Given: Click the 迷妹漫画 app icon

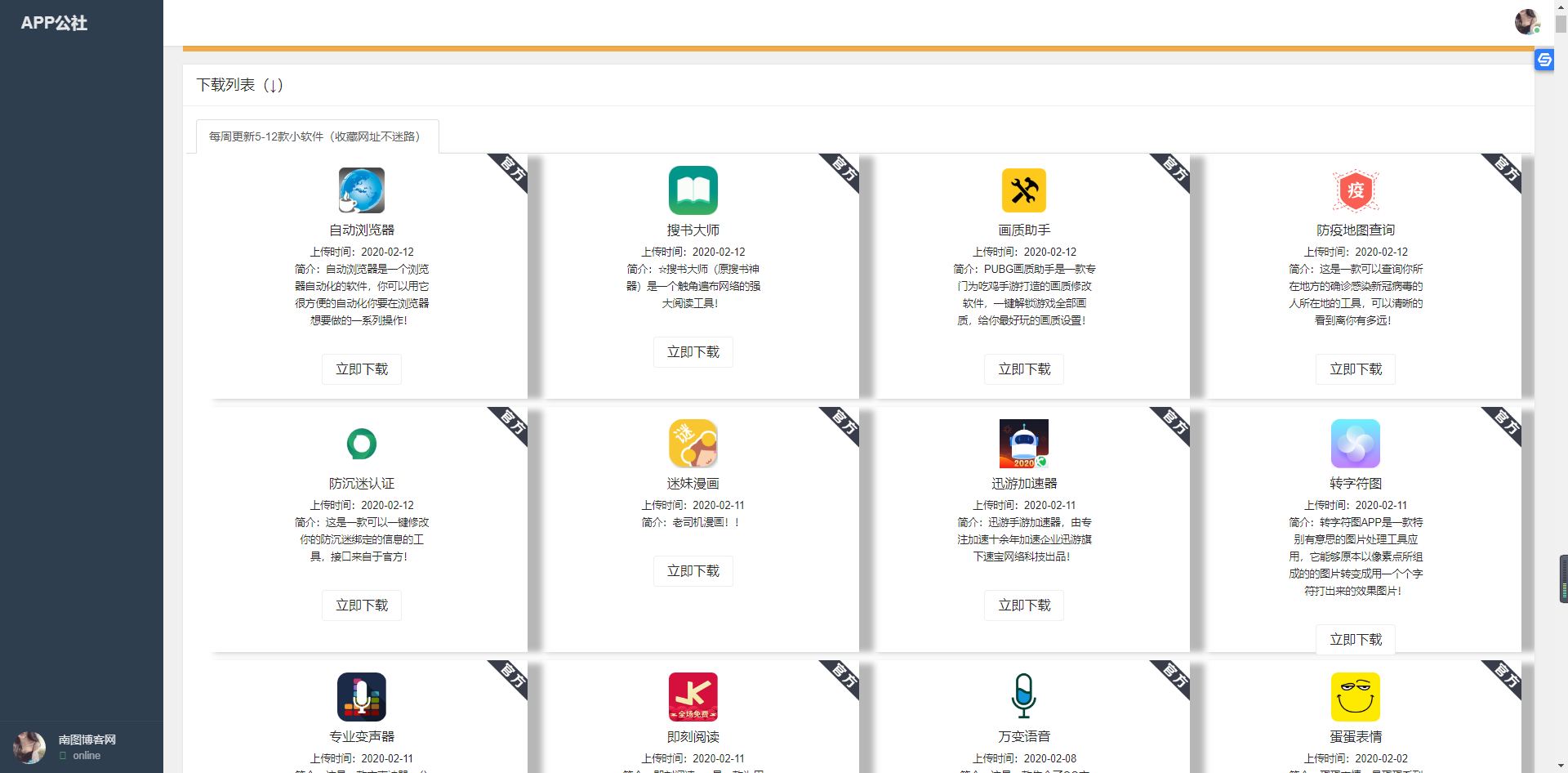Looking at the screenshot, I should coord(693,444).
